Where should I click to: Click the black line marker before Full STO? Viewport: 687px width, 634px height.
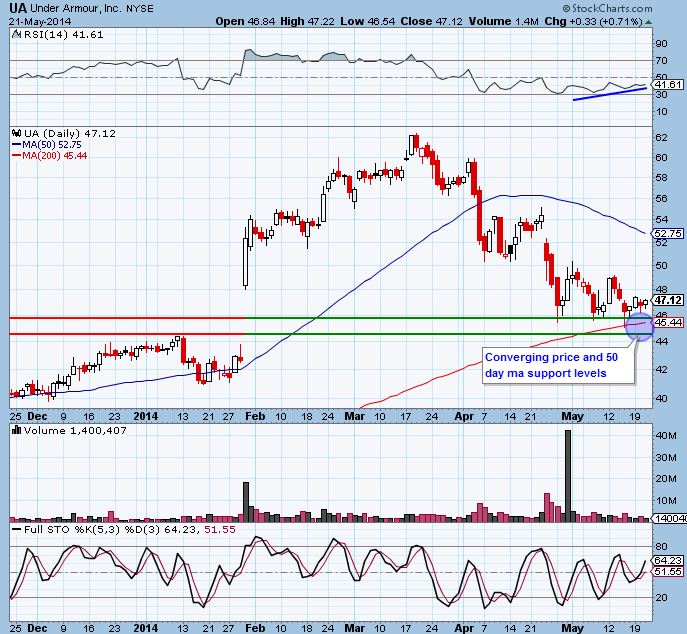16,529
